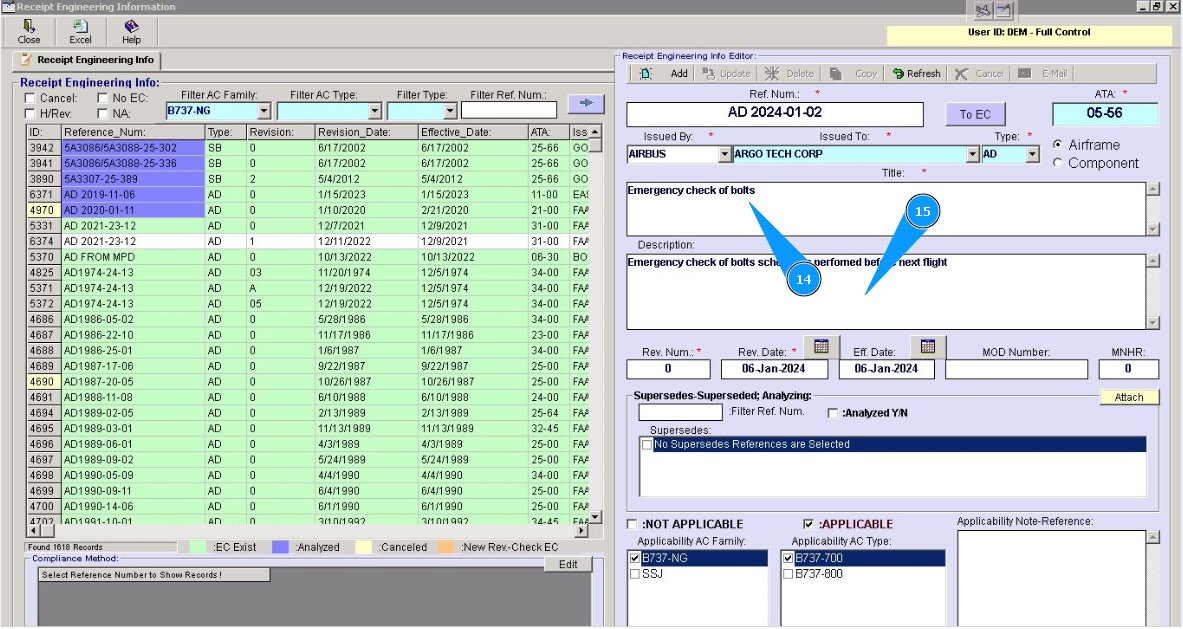Open the Eff. Date calendar picker
The width and height of the screenshot is (1183, 629).
(927, 347)
